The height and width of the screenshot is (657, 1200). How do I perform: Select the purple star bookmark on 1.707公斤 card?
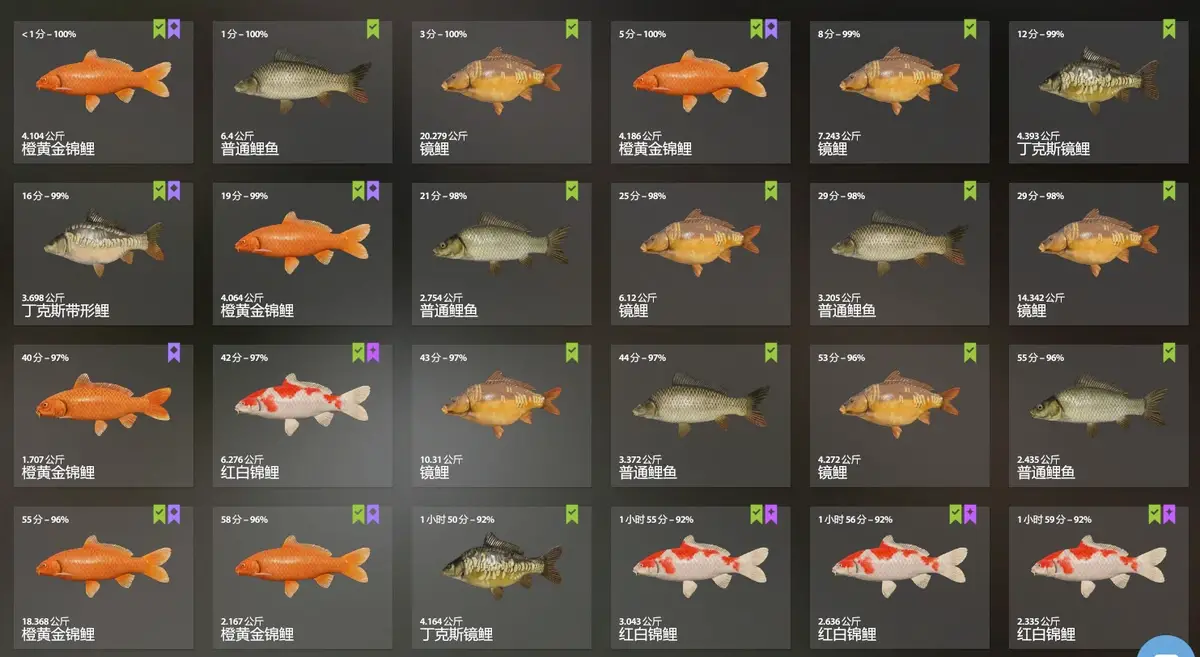point(174,352)
